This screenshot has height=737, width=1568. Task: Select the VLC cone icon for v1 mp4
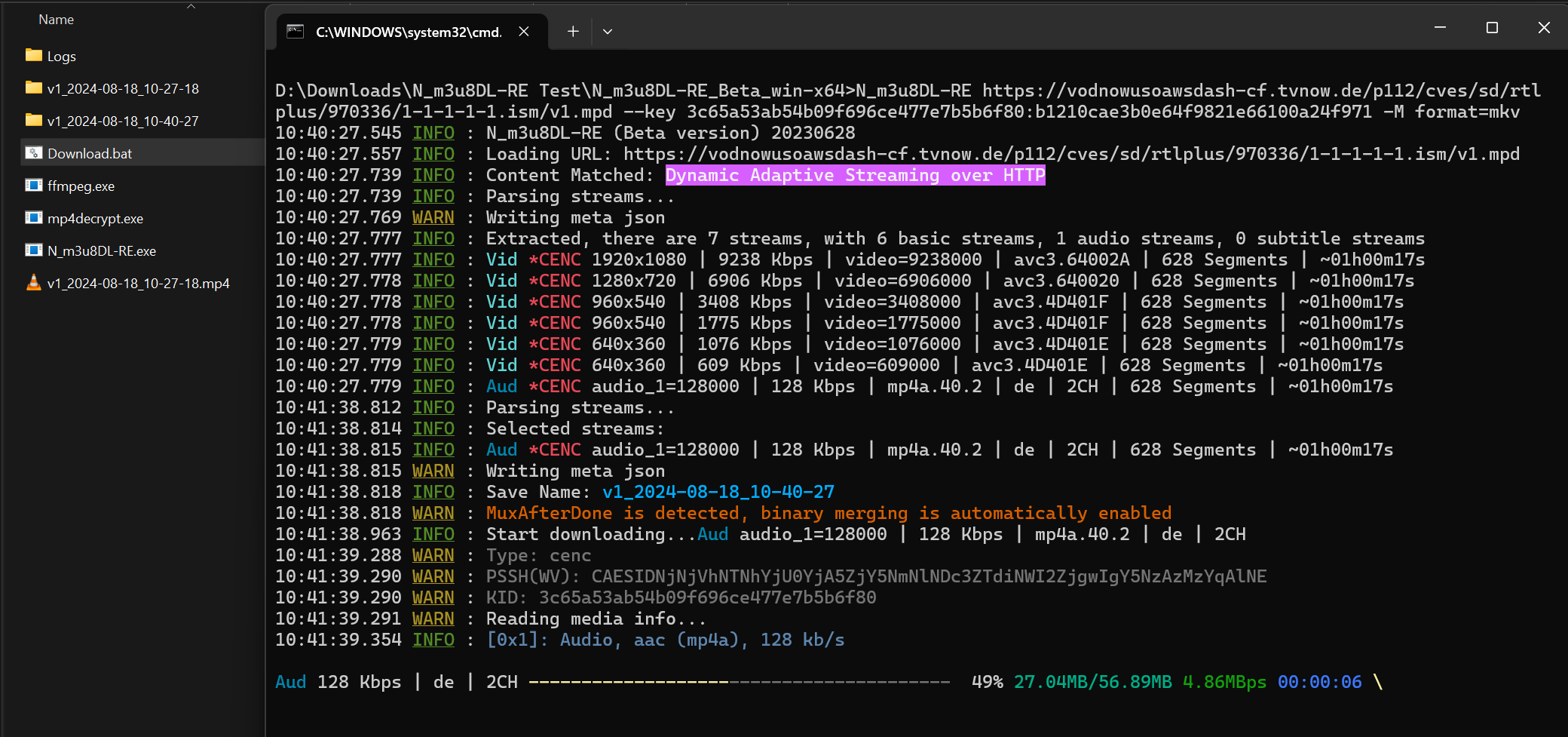tap(33, 283)
